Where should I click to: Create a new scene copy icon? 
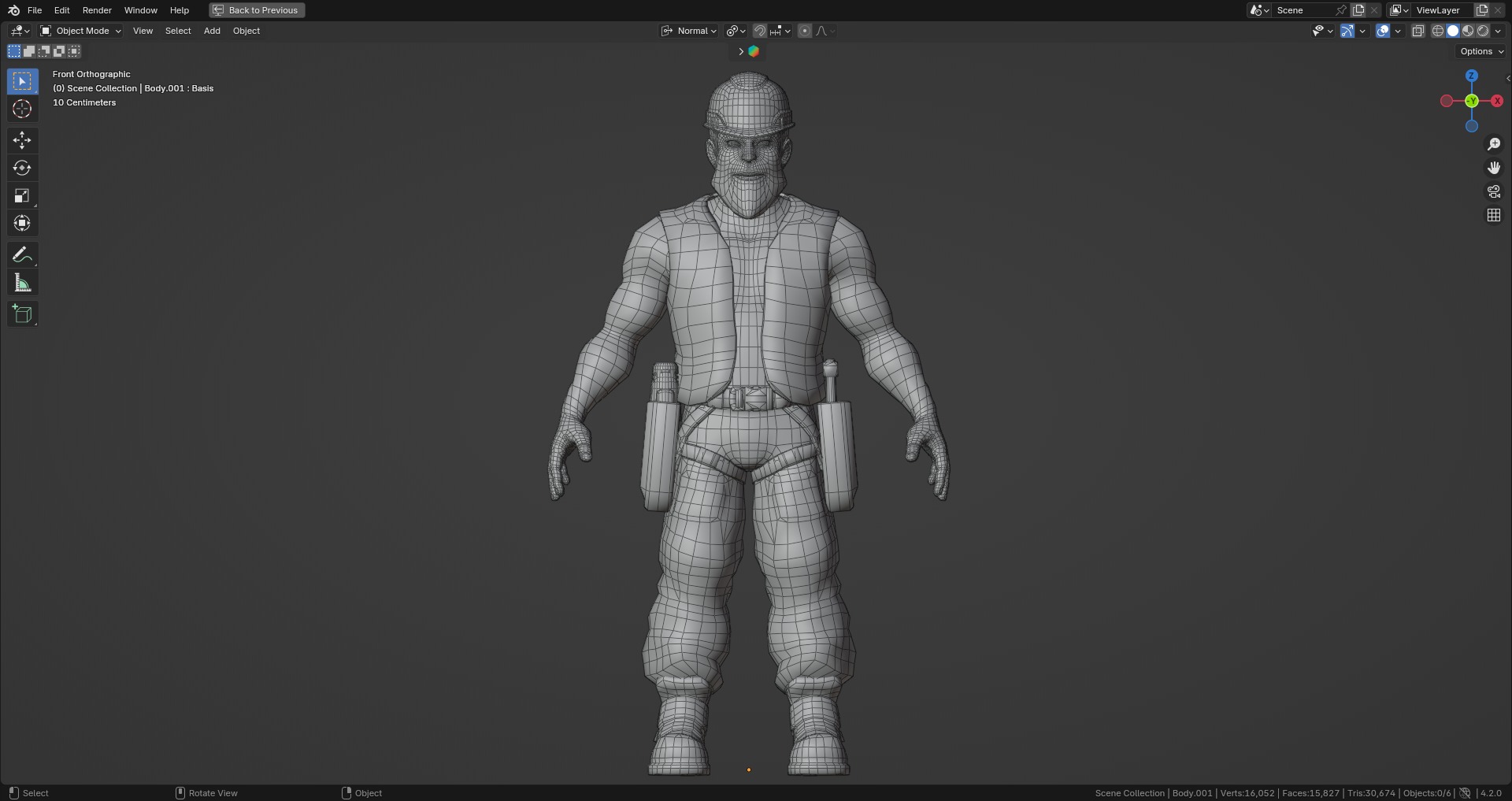pyautogui.click(x=1358, y=10)
